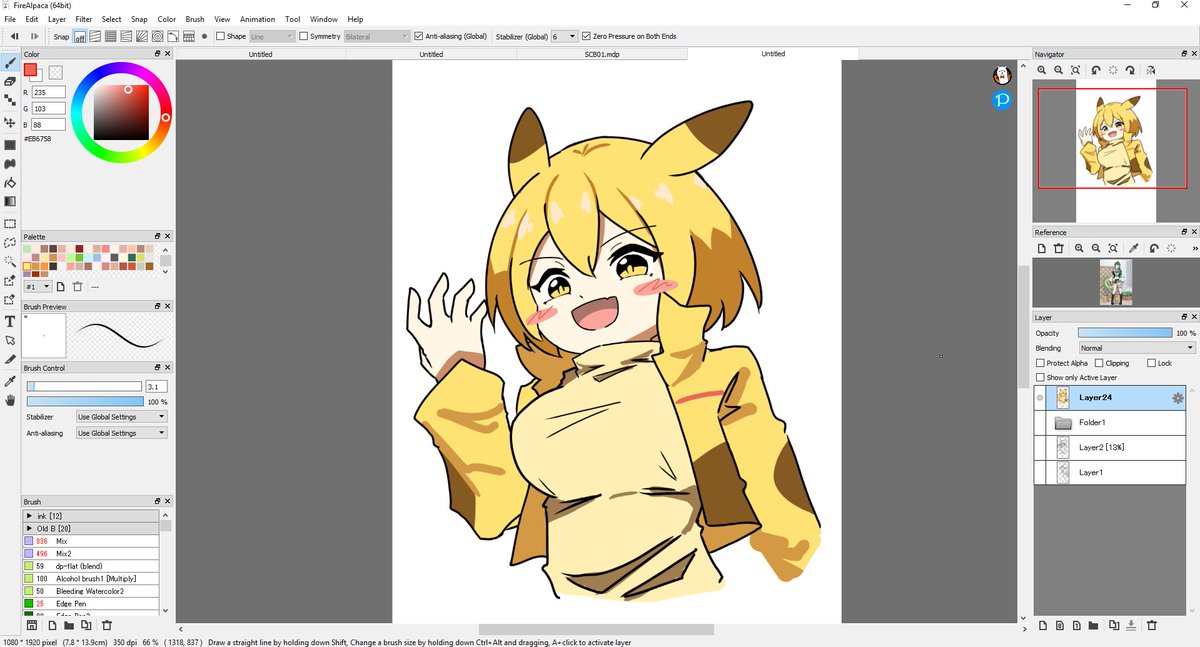Enable the Symmetry checkbox
Viewport: 1200px width, 647px height.
pyautogui.click(x=303, y=36)
